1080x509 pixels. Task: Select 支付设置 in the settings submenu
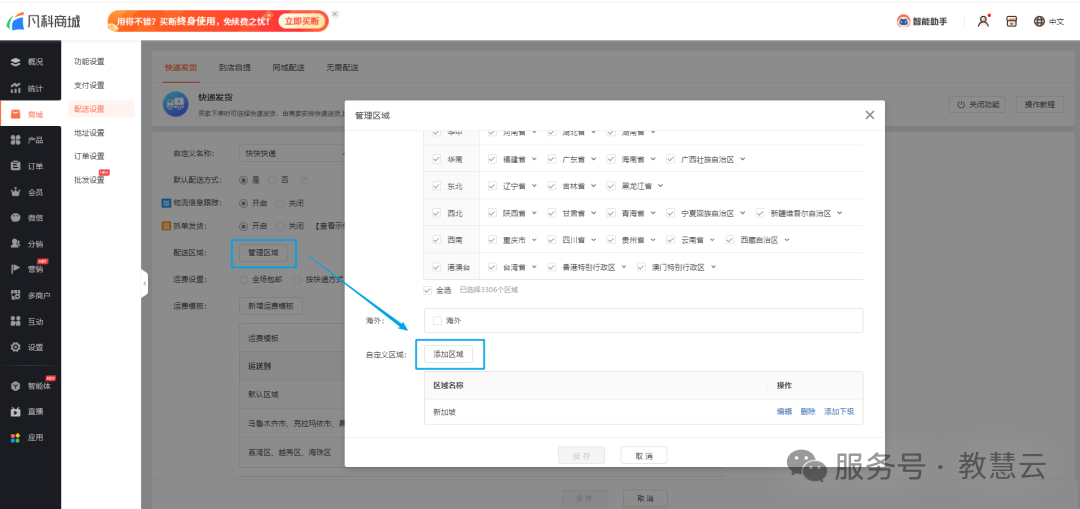point(89,85)
